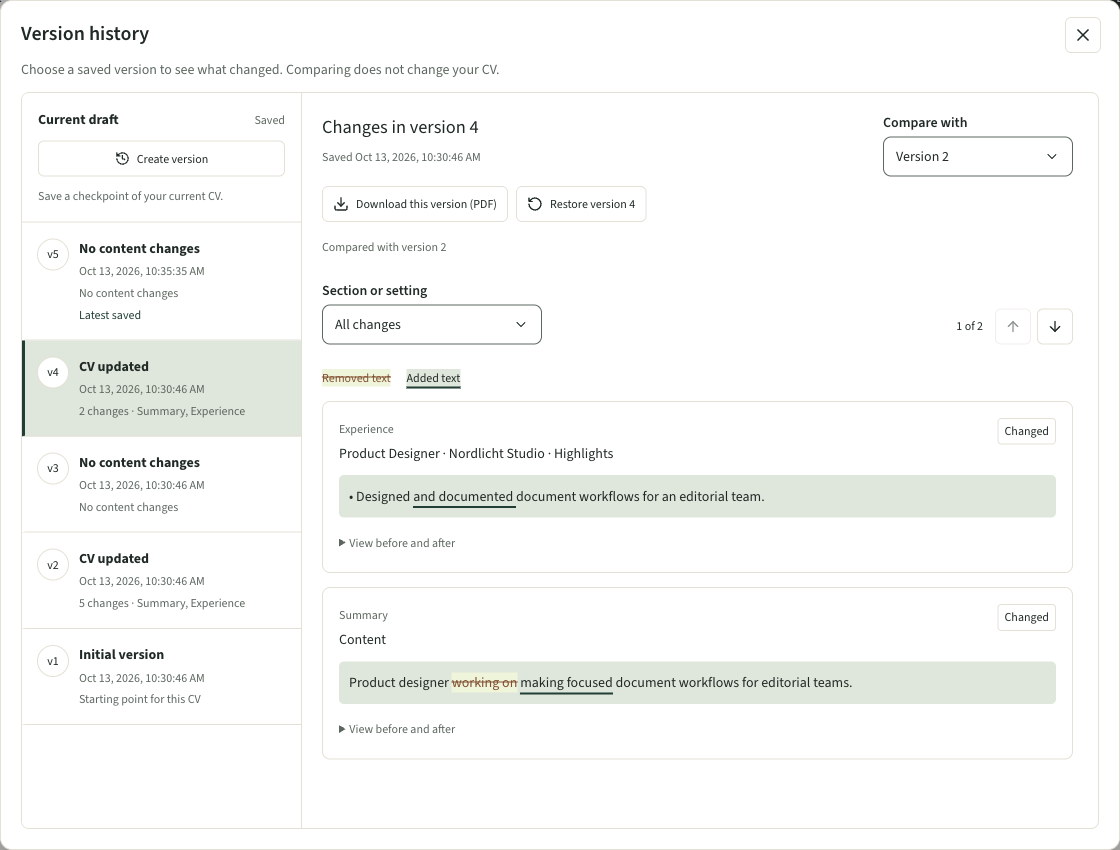Screen dimensions: 1120x850
Task: Select version v4 CV updated
Action: [162, 389]
